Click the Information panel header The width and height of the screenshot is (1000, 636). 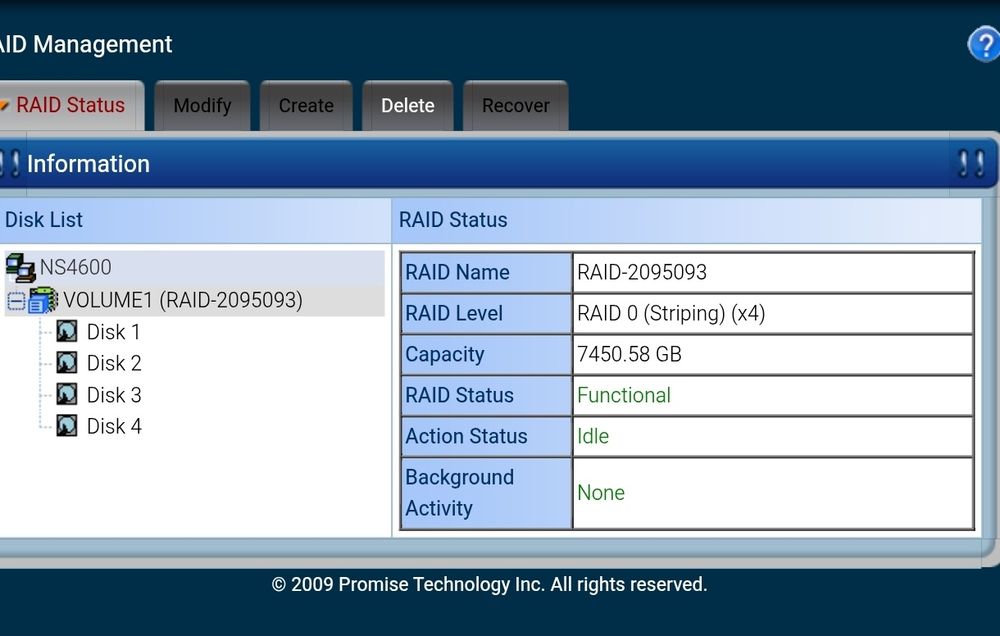[x=497, y=164]
